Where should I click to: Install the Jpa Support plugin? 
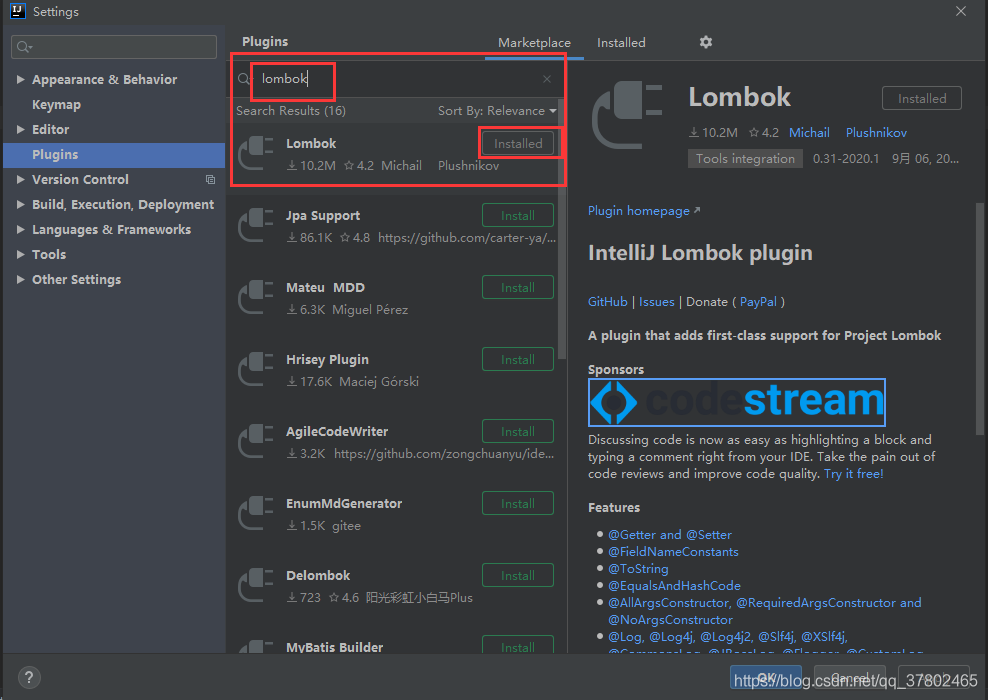(518, 215)
